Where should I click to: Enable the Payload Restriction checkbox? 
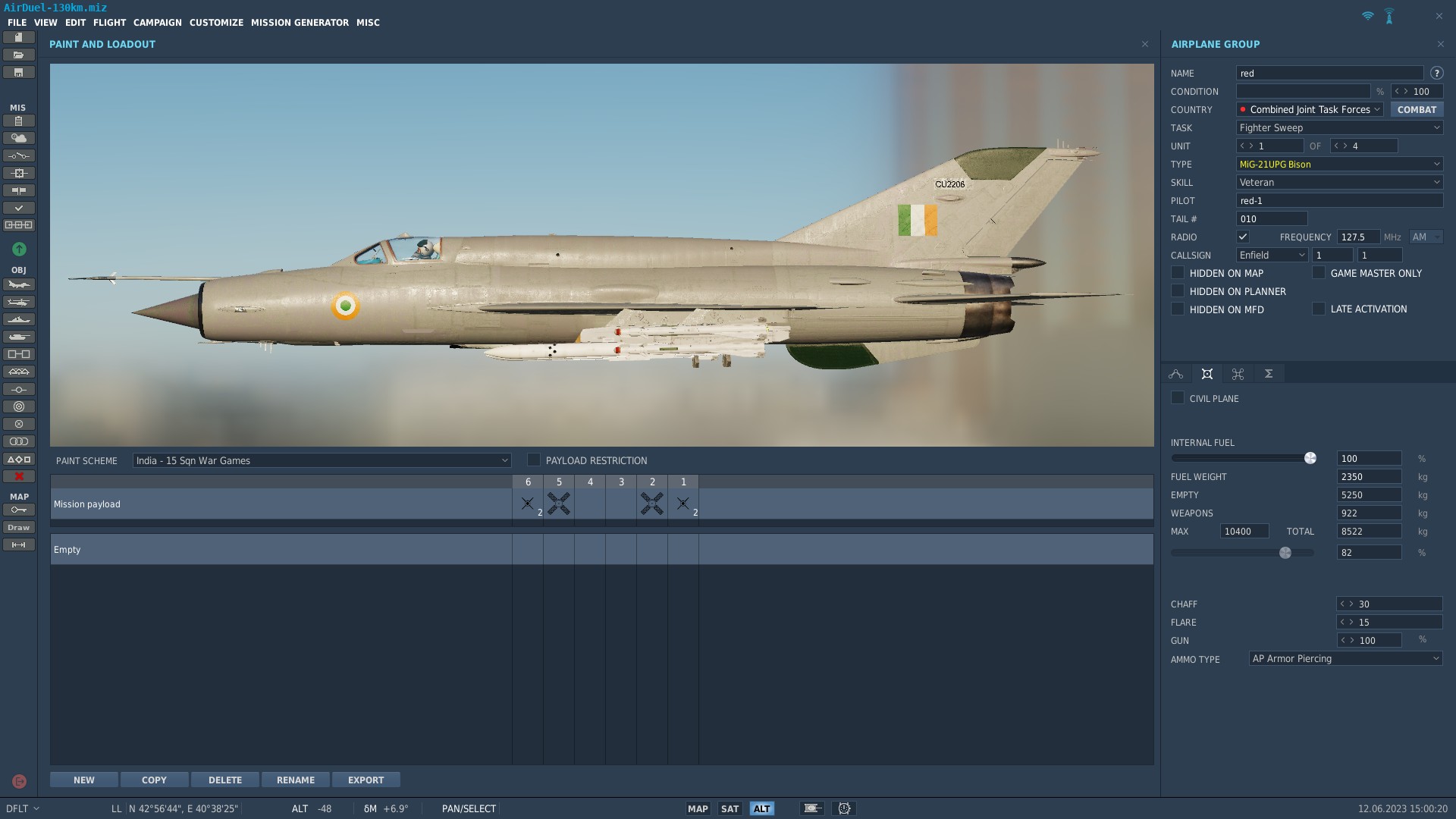pos(534,460)
